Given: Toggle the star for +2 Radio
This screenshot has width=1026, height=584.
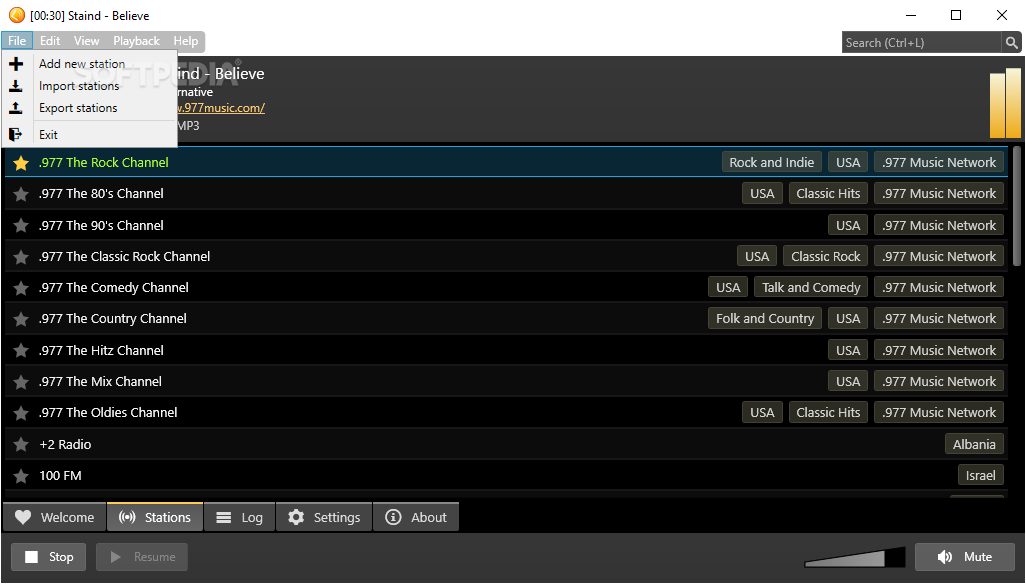Looking at the screenshot, I should (21, 445).
